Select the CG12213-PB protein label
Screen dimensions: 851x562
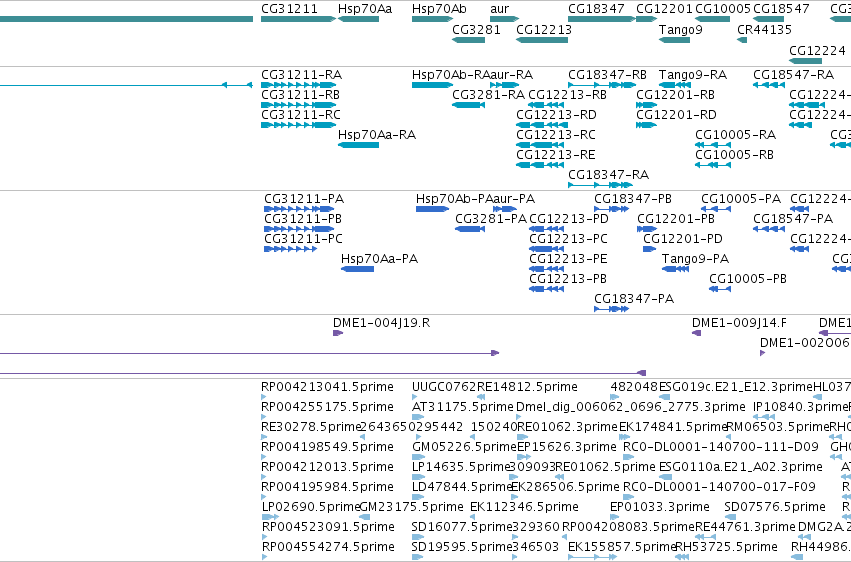568,279
